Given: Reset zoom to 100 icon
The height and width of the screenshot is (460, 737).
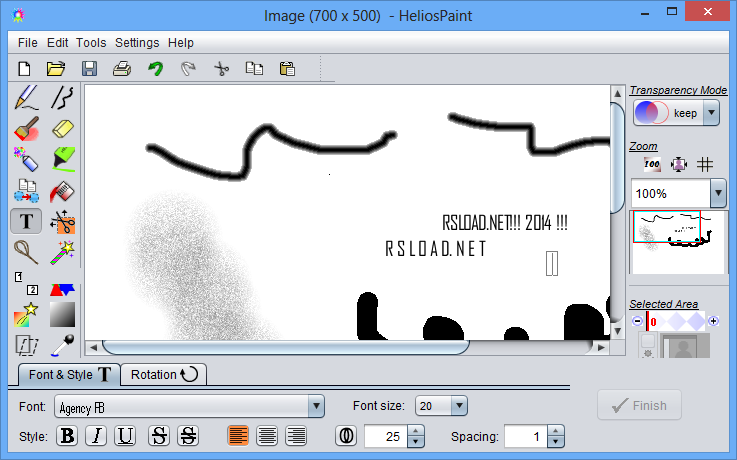Looking at the screenshot, I should [652, 164].
